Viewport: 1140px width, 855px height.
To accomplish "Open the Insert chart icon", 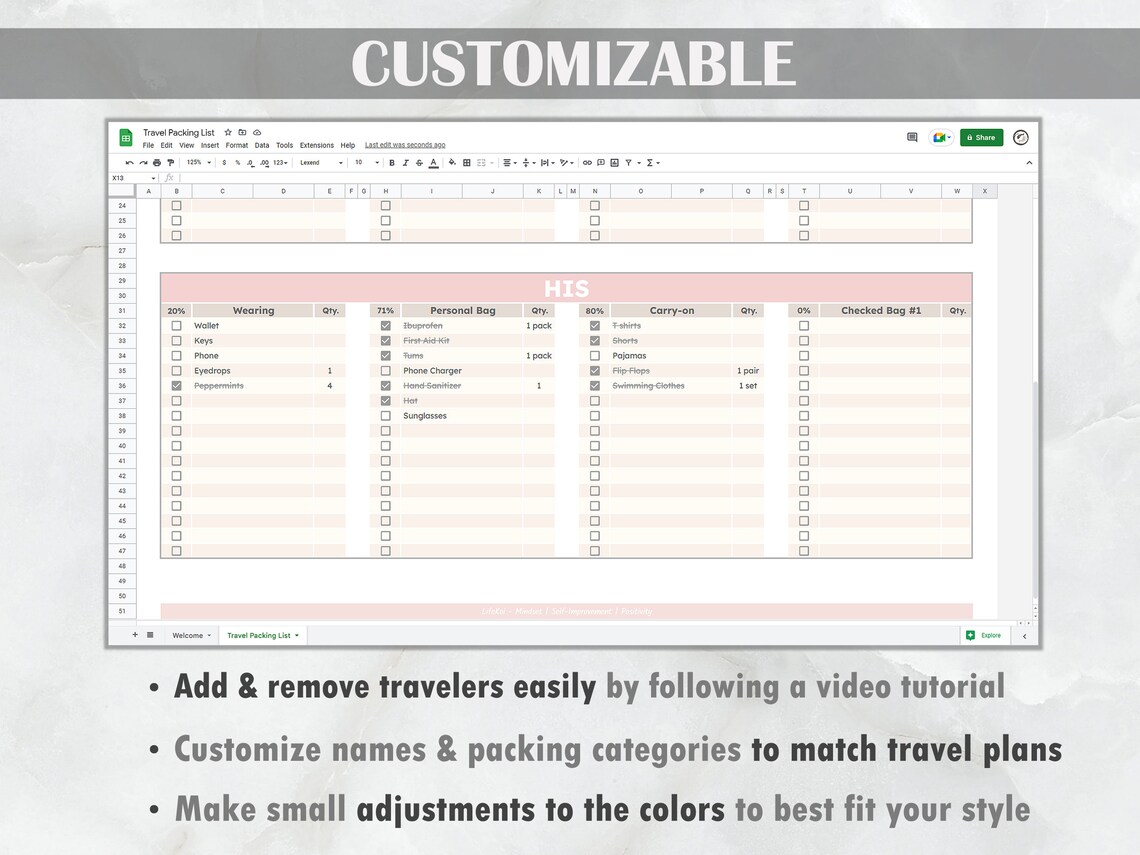I will (x=614, y=162).
